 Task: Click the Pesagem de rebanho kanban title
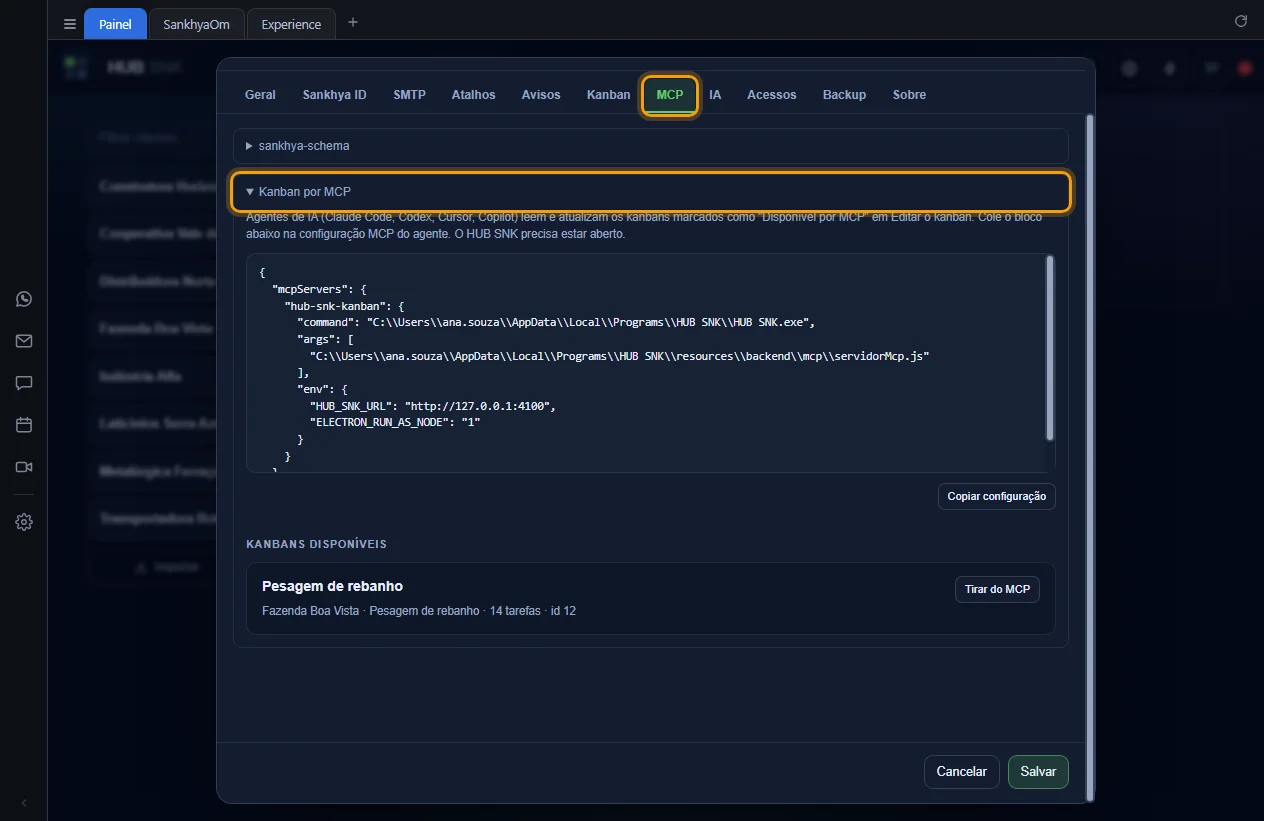[x=332, y=586]
